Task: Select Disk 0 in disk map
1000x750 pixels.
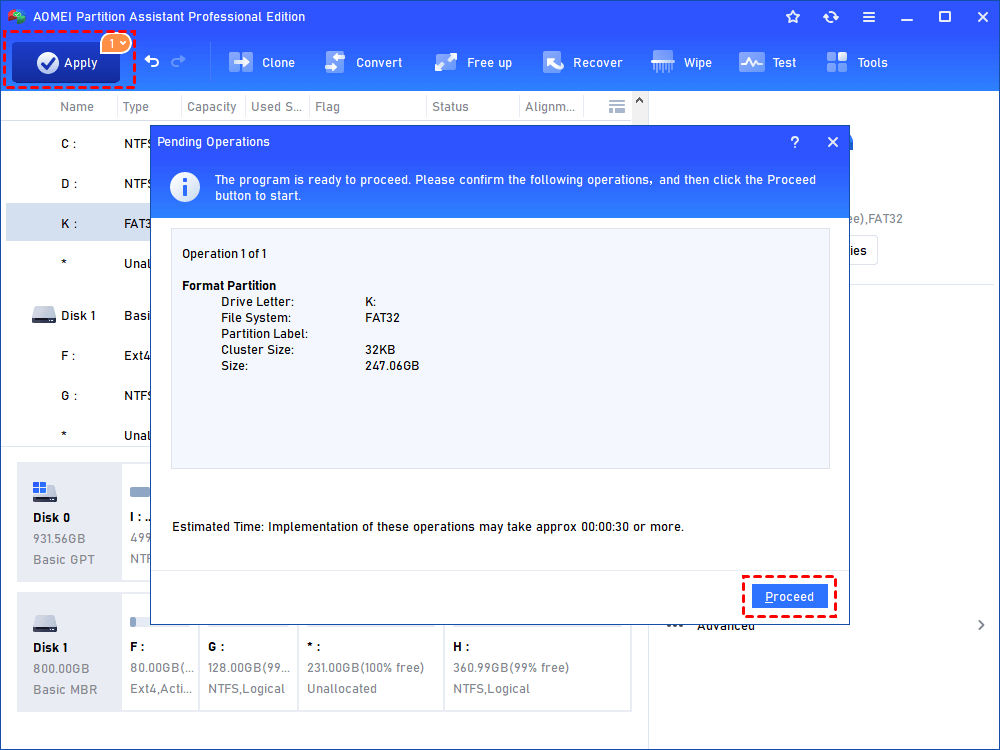Action: point(69,522)
